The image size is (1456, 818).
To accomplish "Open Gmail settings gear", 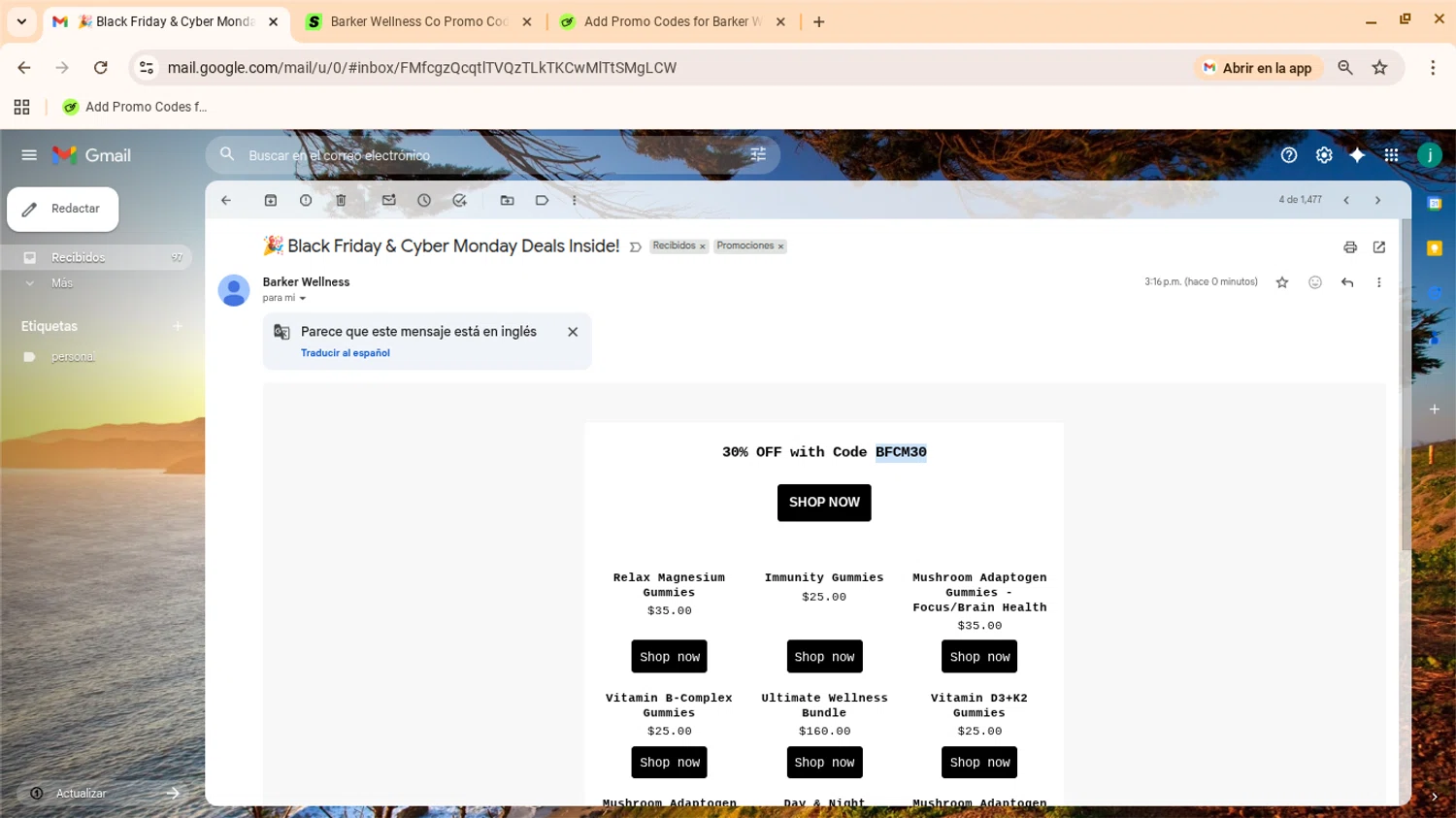I will (x=1324, y=155).
